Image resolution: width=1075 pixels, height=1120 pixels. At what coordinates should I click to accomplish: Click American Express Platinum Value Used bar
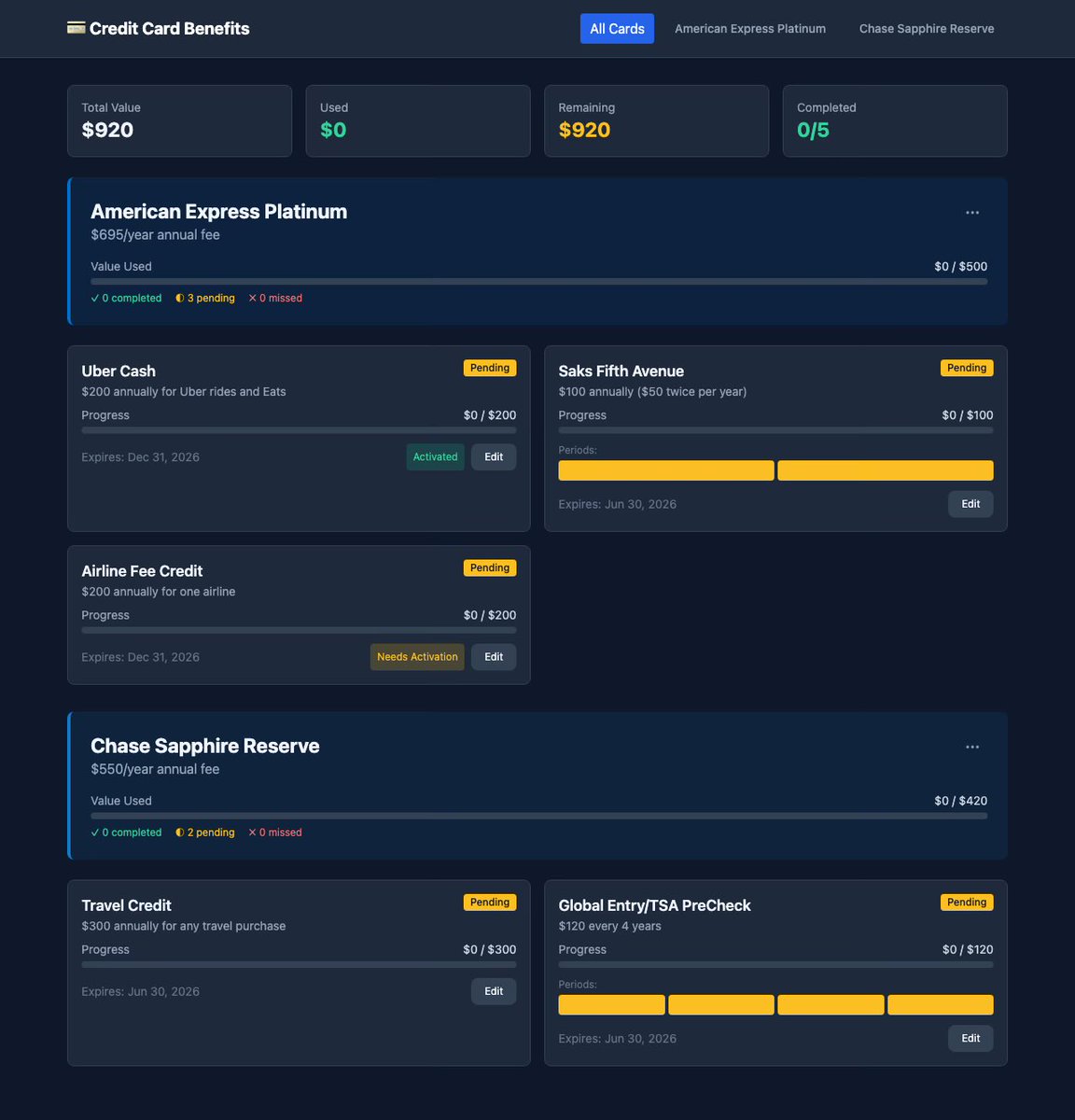click(538, 281)
